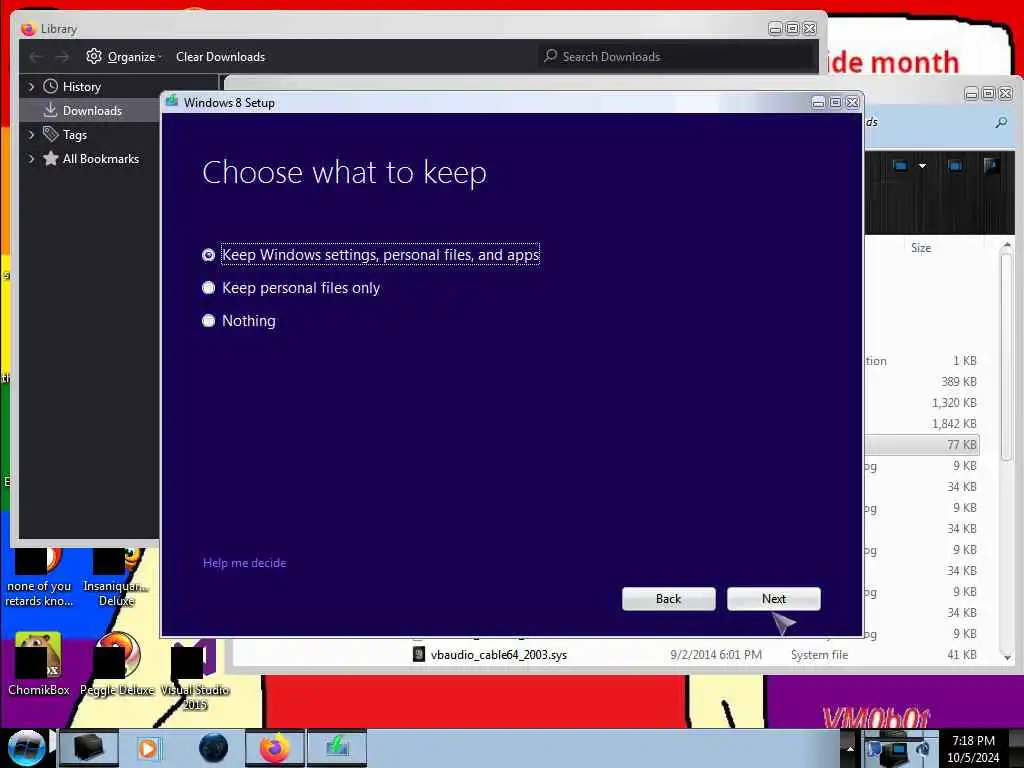The image size is (1024, 768).
Task: Click the search magnifier in Explorer window
Action: (x=1001, y=122)
